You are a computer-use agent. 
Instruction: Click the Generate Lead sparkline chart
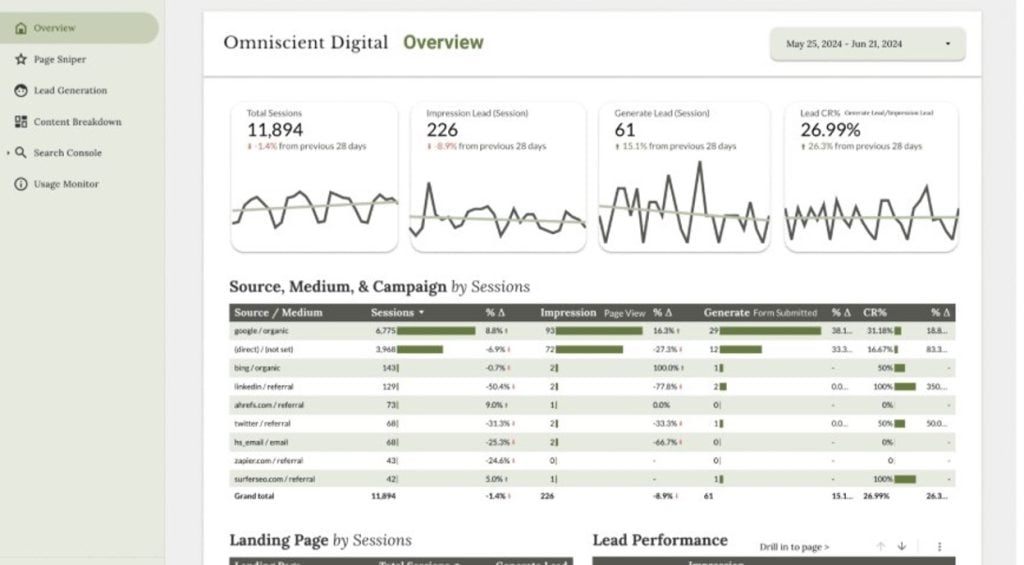(684, 203)
